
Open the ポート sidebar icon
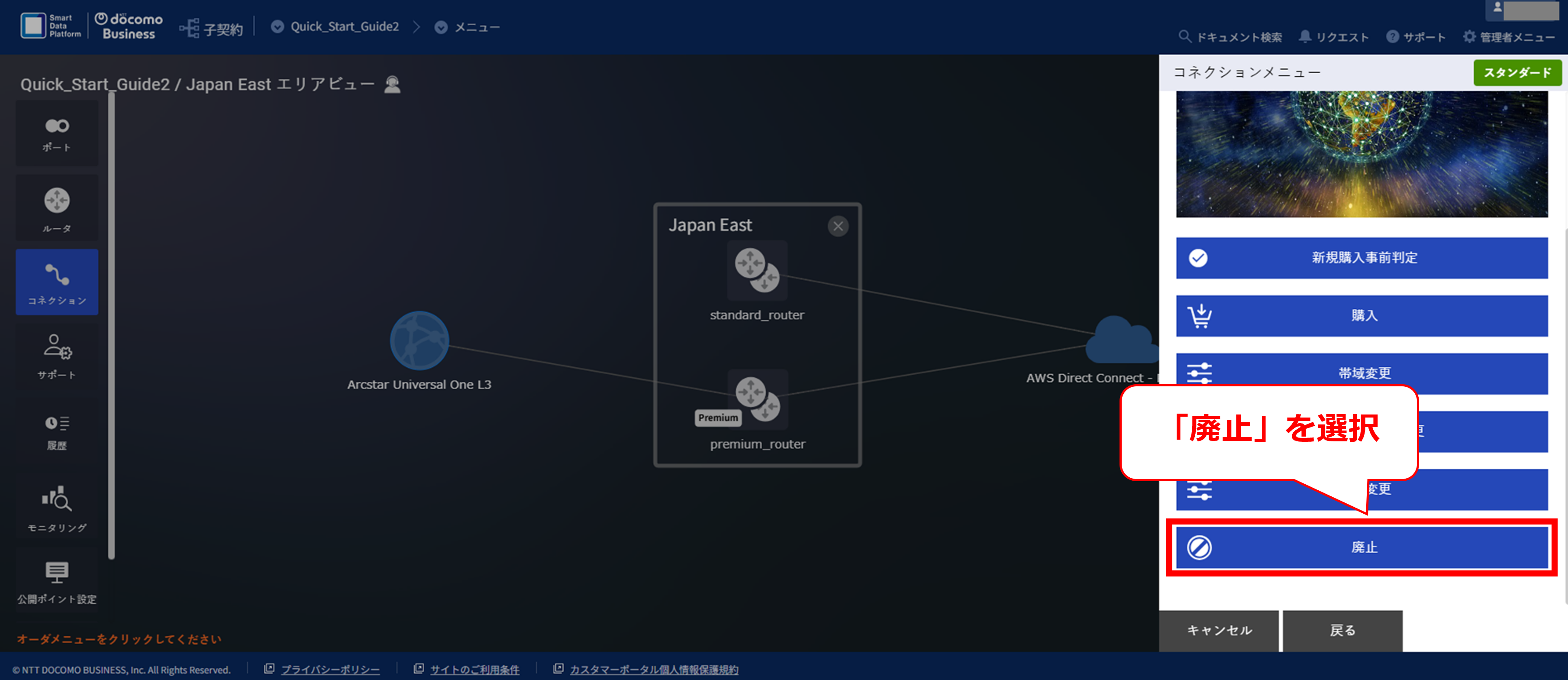[57, 134]
